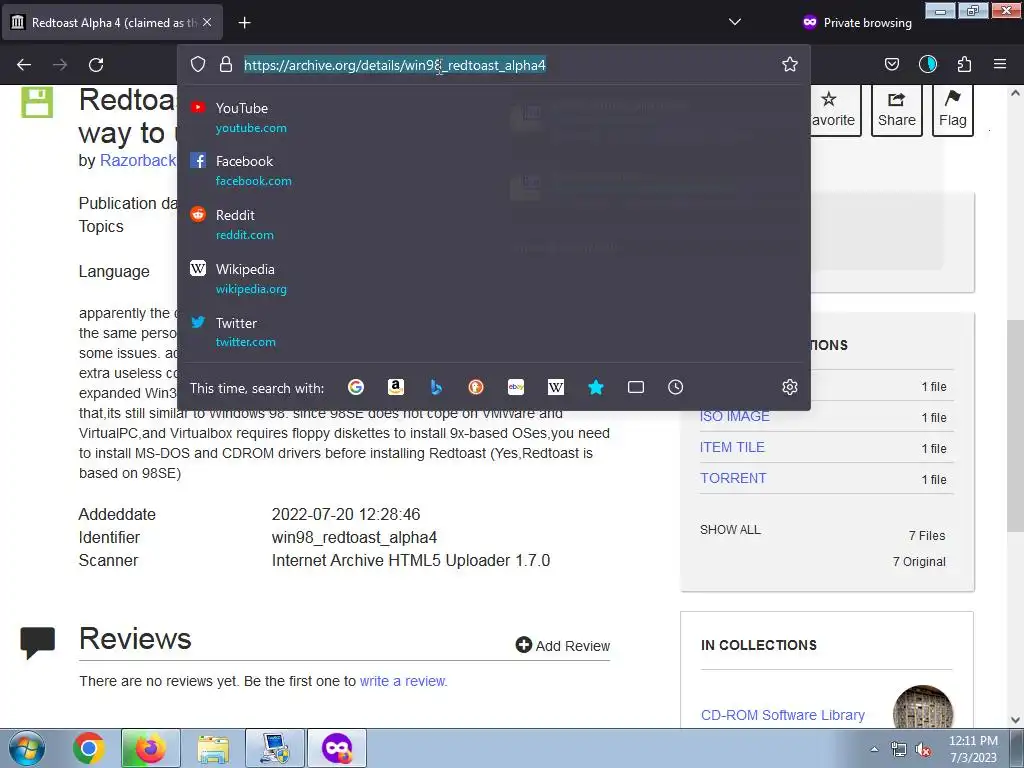Open Windows Start menu
This screenshot has width=1024, height=768.
pos(27,748)
